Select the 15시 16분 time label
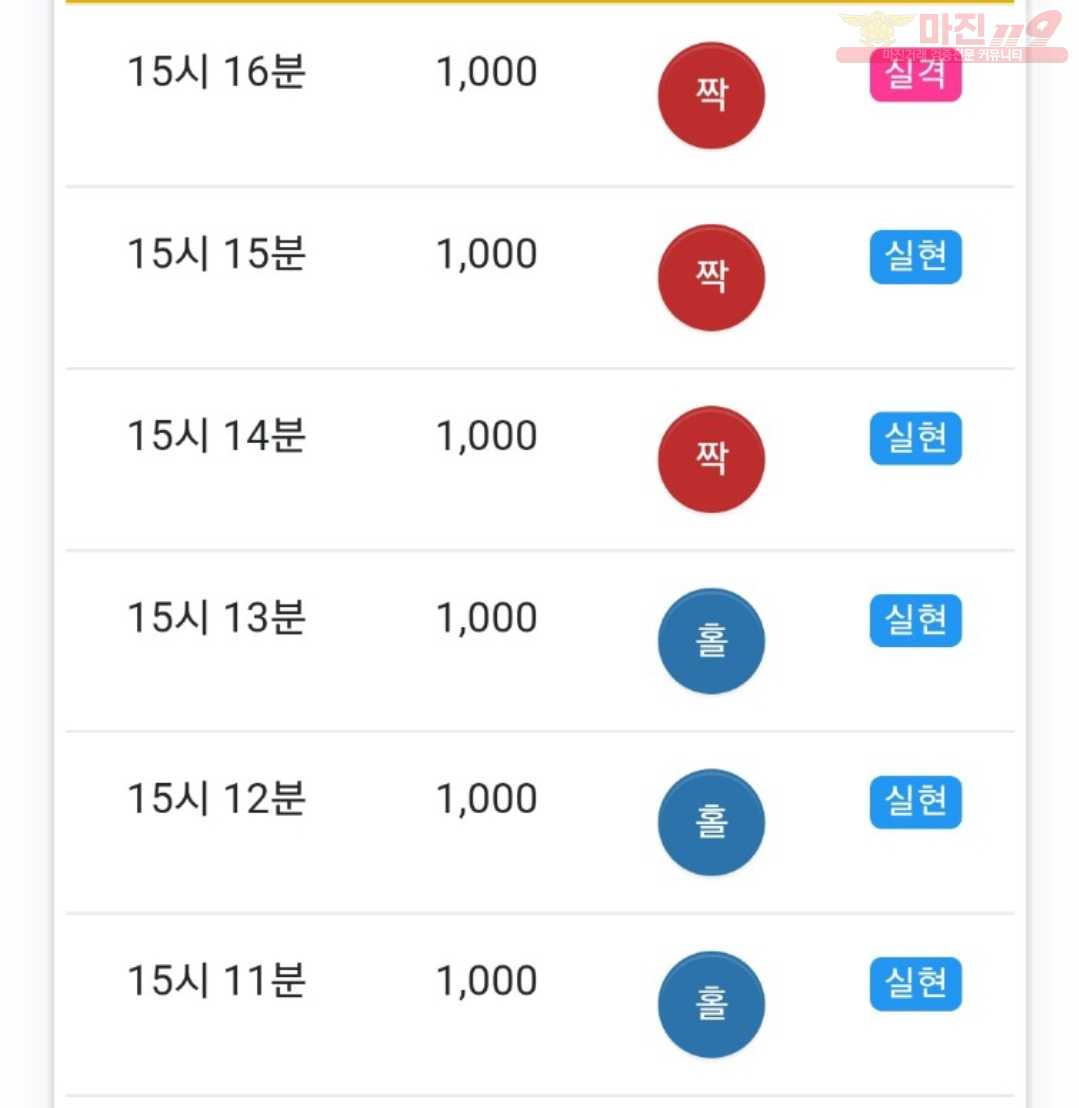The width and height of the screenshot is (1079, 1108). [216, 71]
